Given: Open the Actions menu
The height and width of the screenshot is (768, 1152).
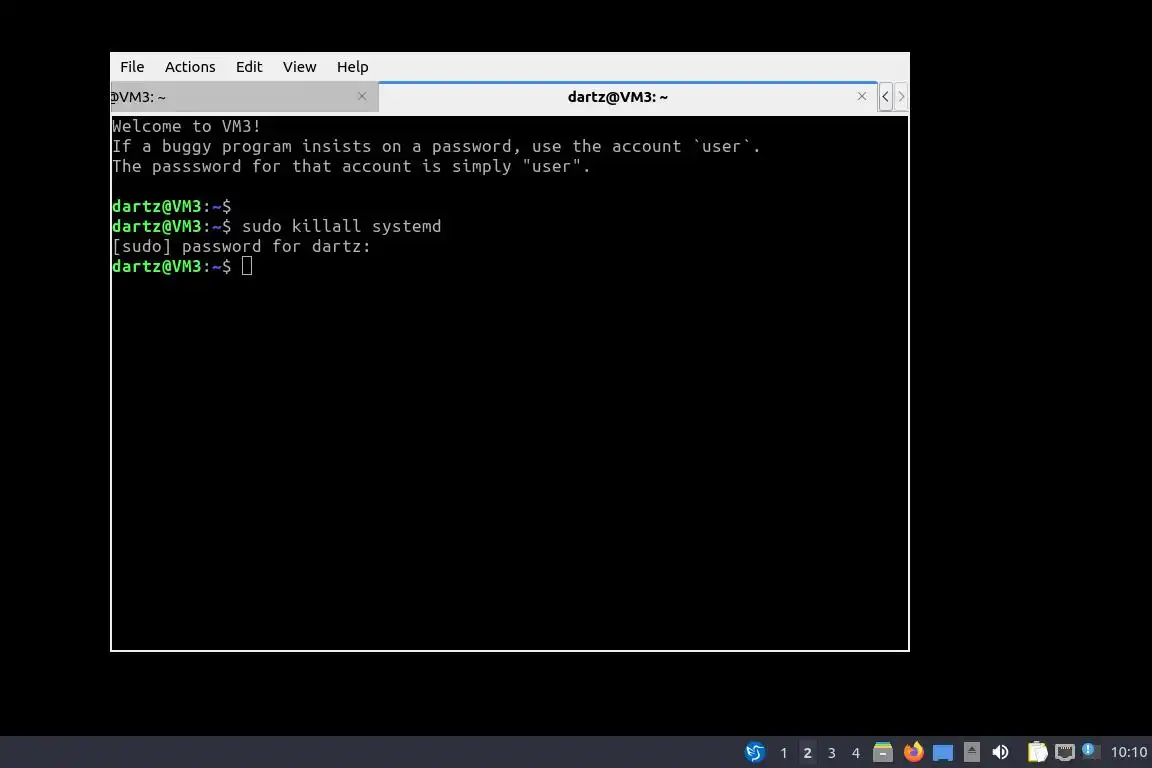Looking at the screenshot, I should [190, 67].
